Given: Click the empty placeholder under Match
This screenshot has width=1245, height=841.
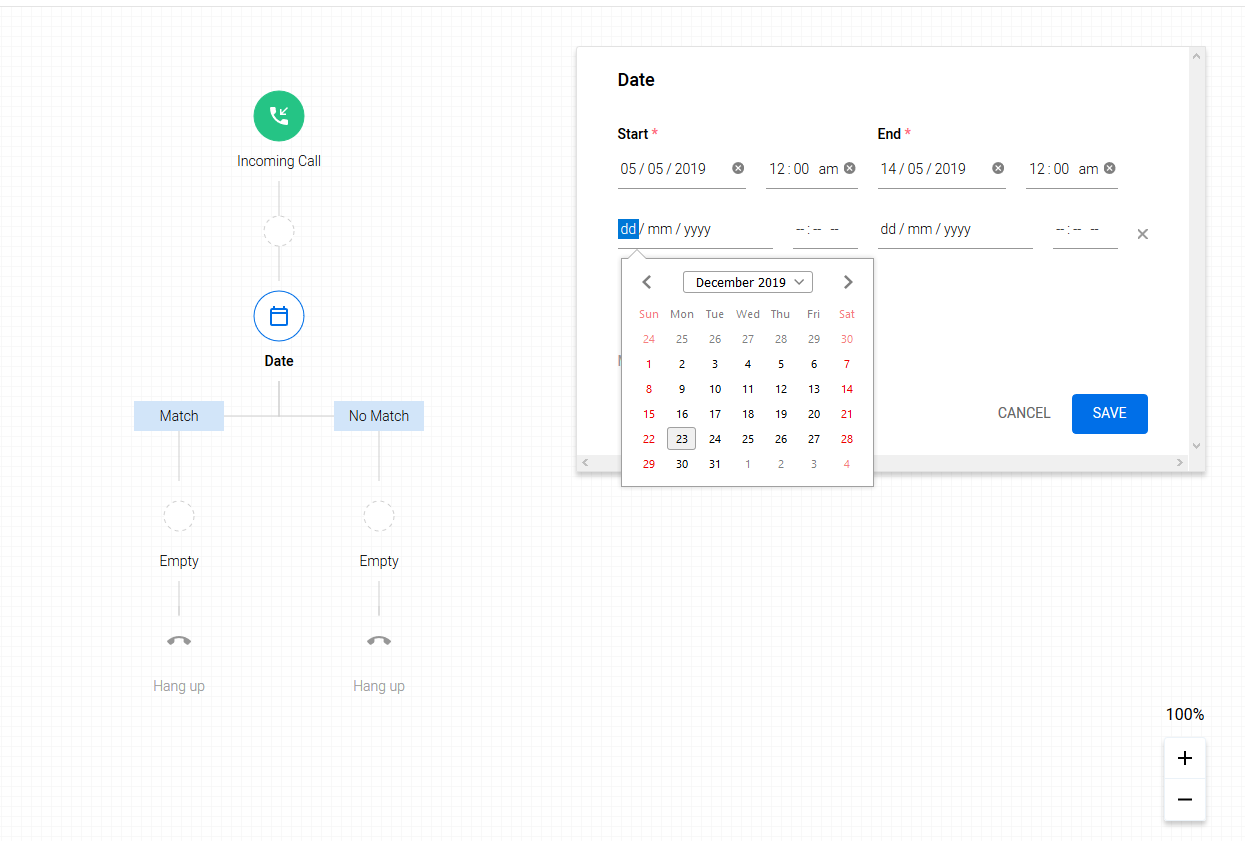Looking at the screenshot, I should point(179,516).
